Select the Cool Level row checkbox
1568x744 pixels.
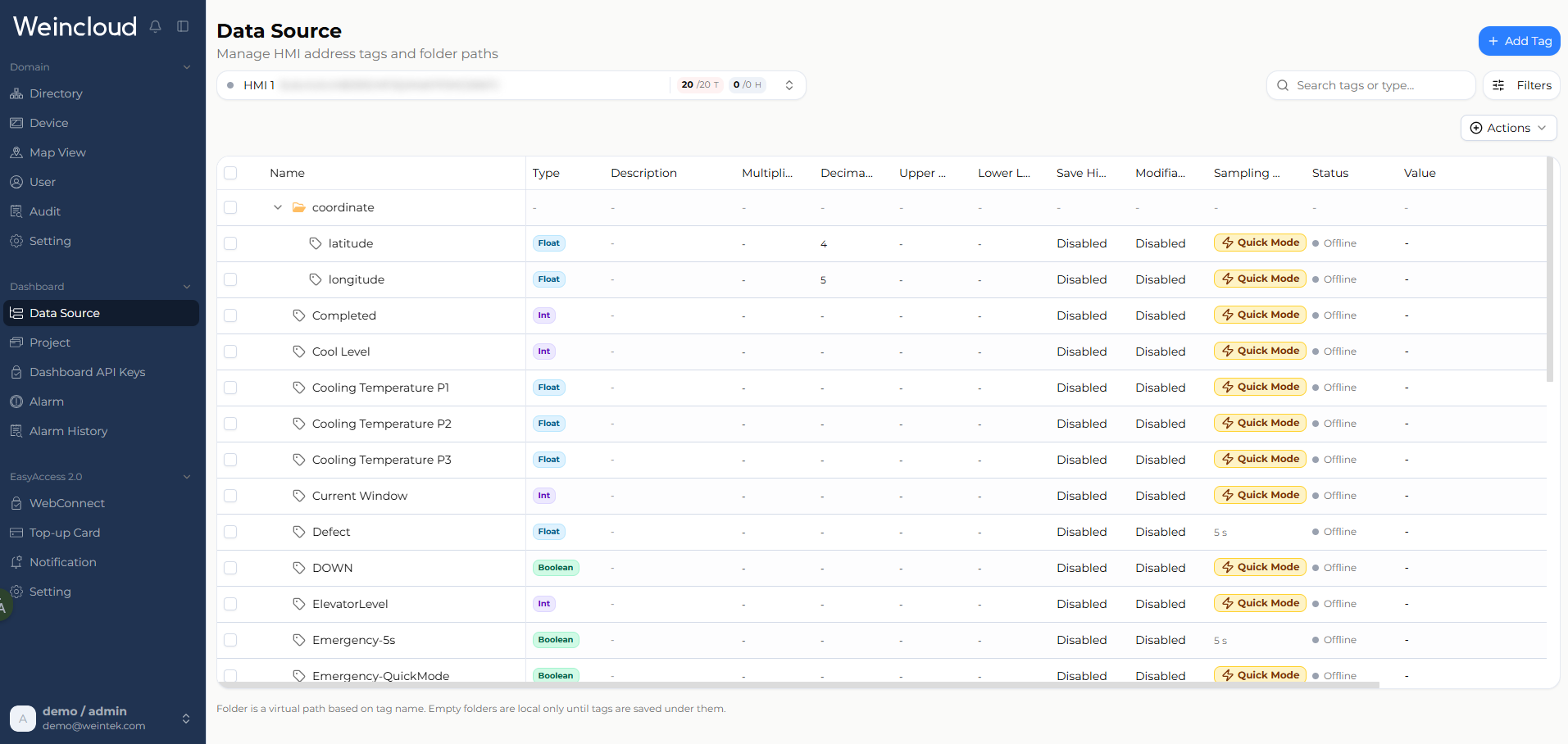click(x=230, y=352)
